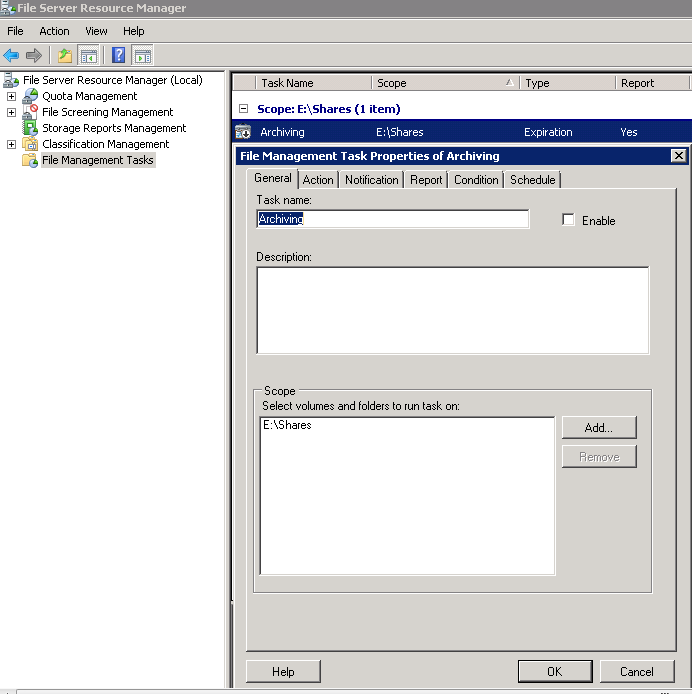Click the blue Back arrow in toolbar
This screenshot has height=694, width=692.
click(x=12, y=55)
